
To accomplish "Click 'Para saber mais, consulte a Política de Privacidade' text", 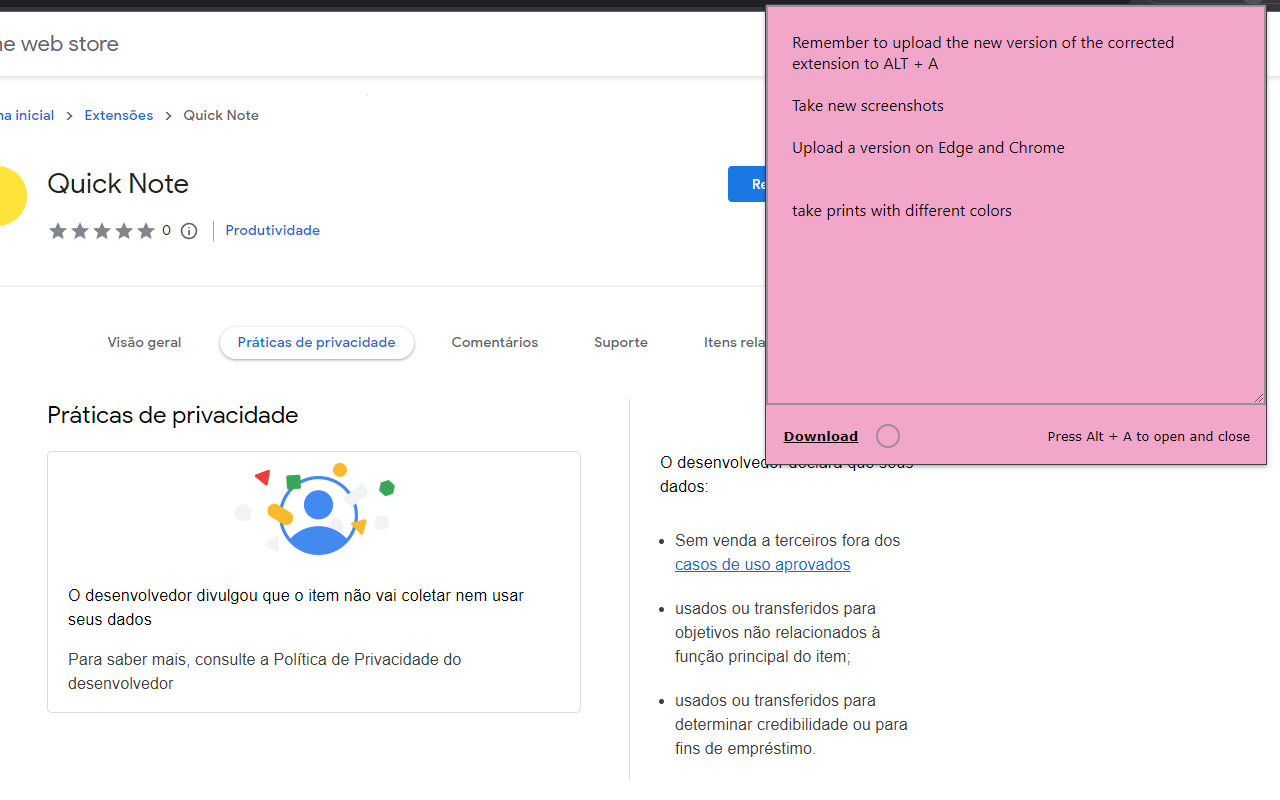I will click(265, 672).
